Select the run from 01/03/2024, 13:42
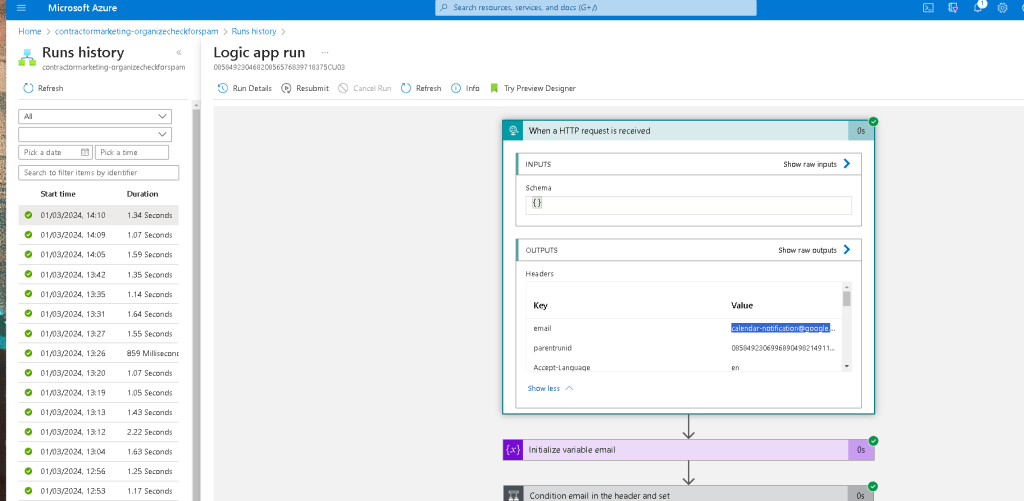1024x501 pixels. tap(99, 274)
